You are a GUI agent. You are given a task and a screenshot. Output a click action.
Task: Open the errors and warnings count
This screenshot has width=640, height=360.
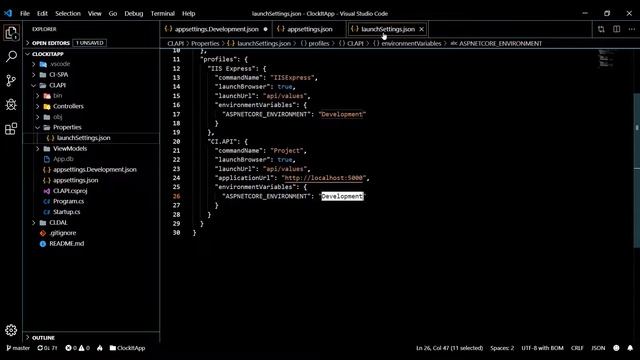(78, 348)
